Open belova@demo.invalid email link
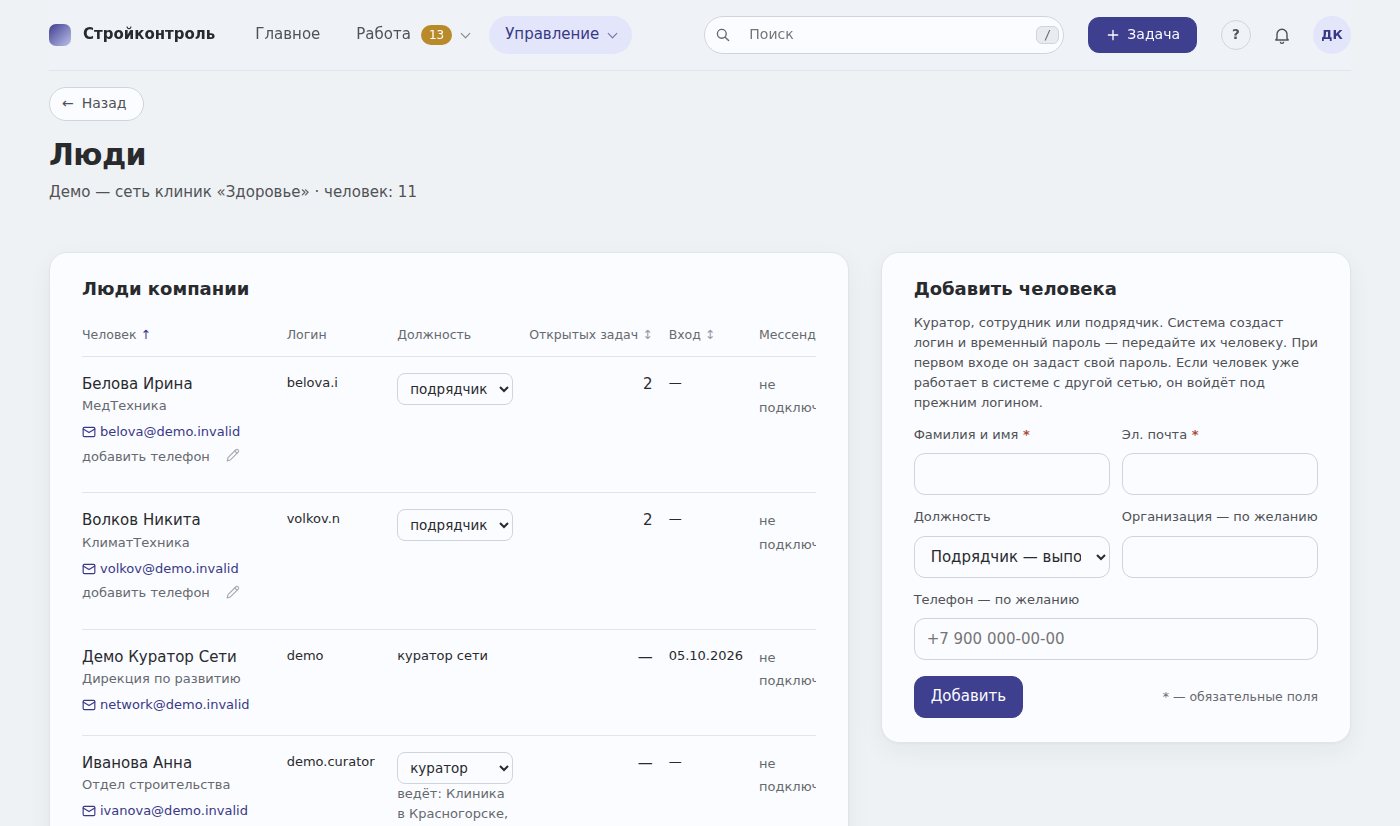The width and height of the screenshot is (1400, 826). coord(170,432)
